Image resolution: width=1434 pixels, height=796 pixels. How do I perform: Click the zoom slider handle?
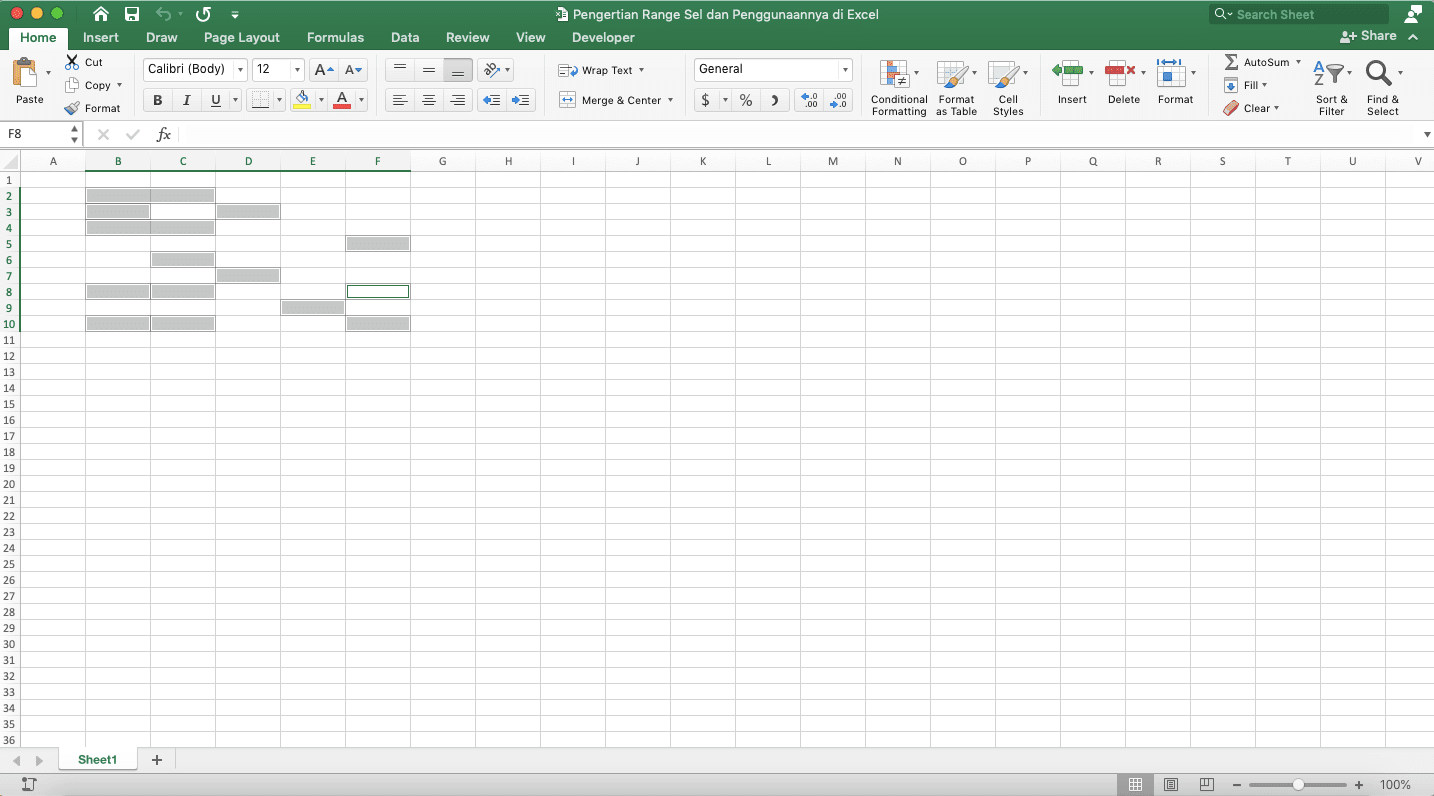pos(1298,785)
